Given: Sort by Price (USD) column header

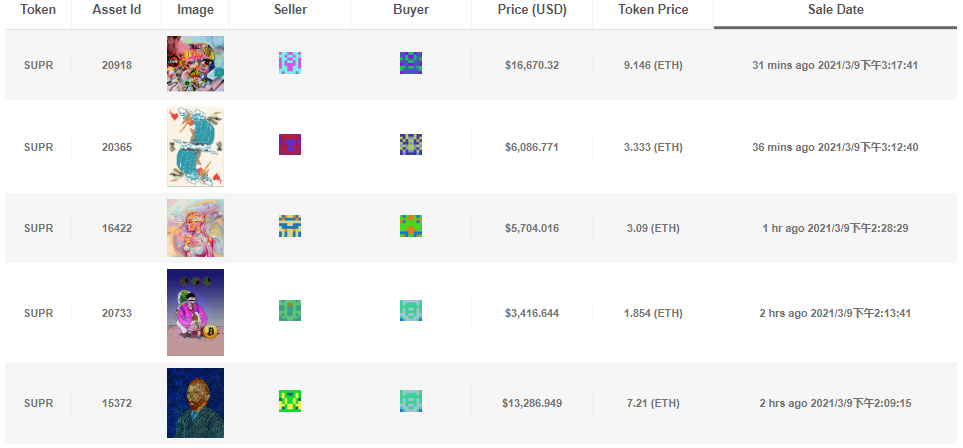Looking at the screenshot, I should (531, 10).
